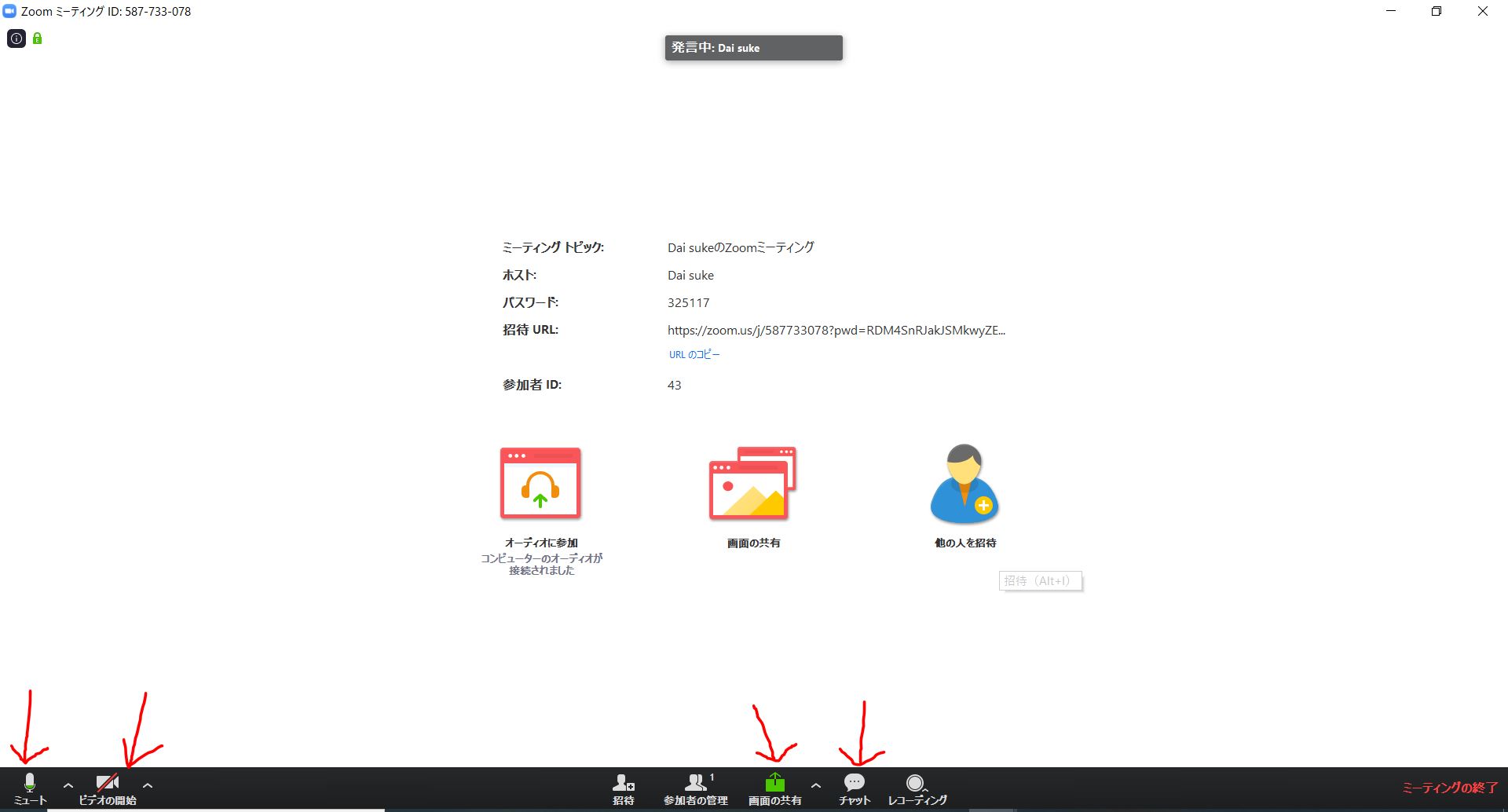
Task: Click participant ID value 43
Action: [x=675, y=385]
